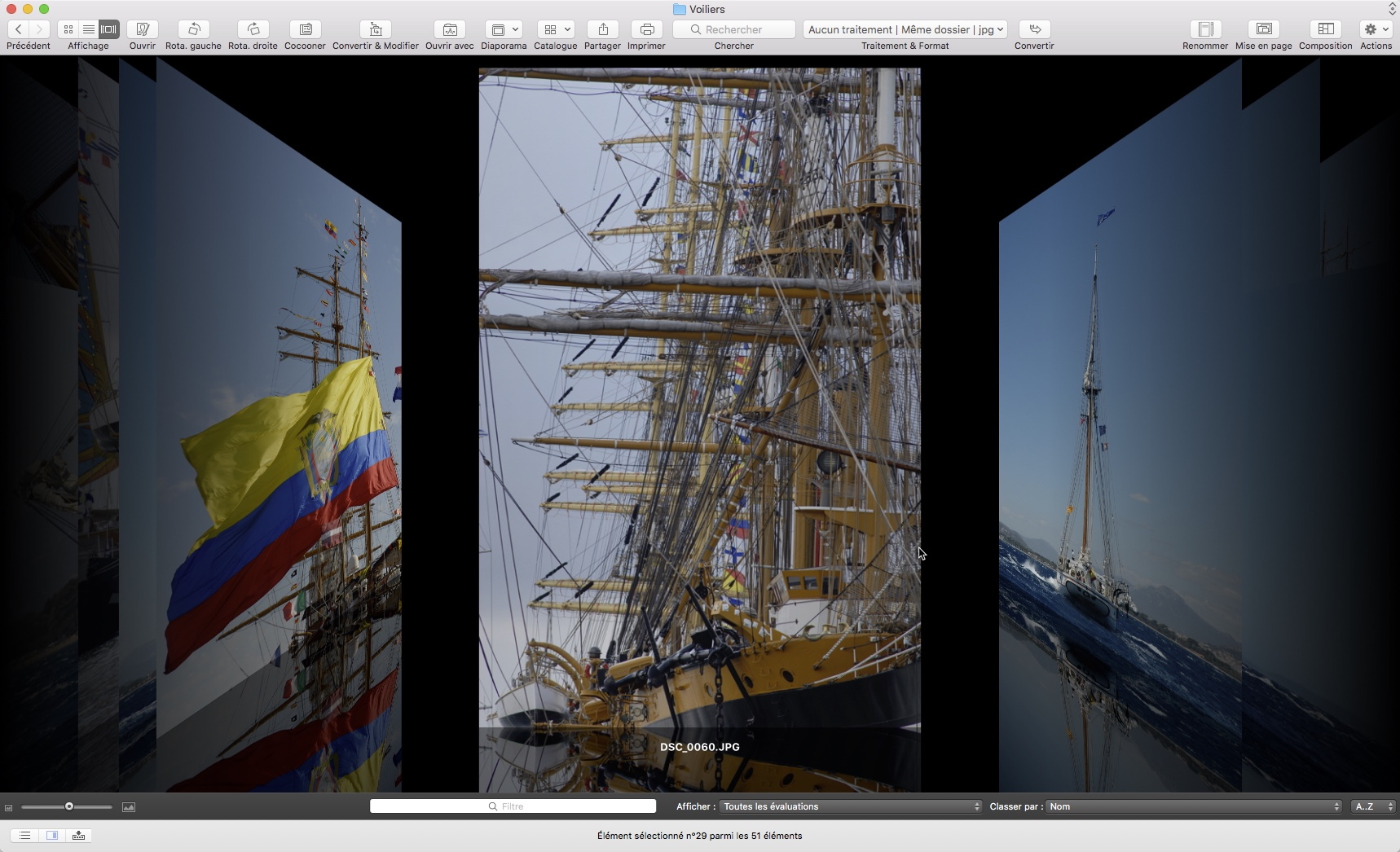This screenshot has width=1400, height=852.
Task: Open the Classer par Nom dropdown
Action: point(1194,806)
